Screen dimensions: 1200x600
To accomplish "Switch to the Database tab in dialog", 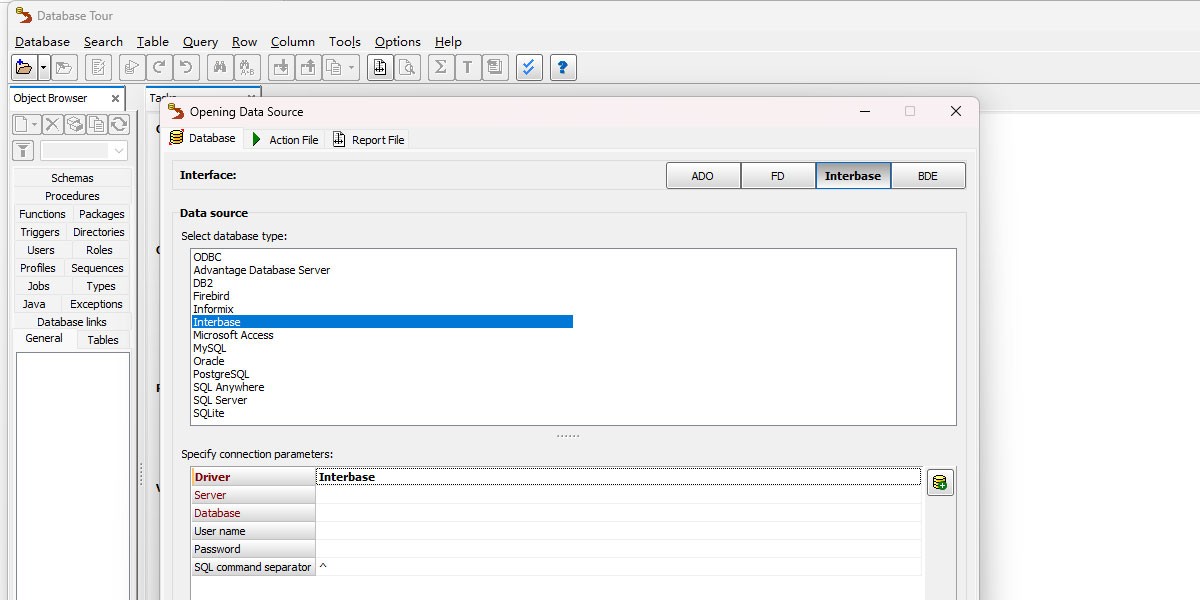I will click(204, 138).
